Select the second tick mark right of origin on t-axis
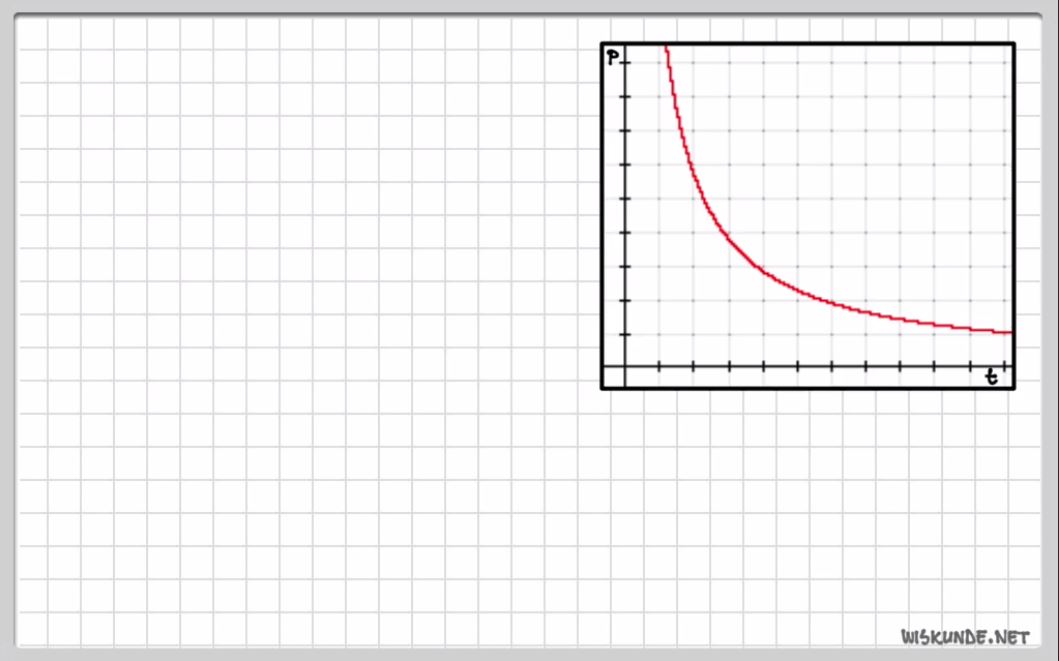 [x=694, y=368]
